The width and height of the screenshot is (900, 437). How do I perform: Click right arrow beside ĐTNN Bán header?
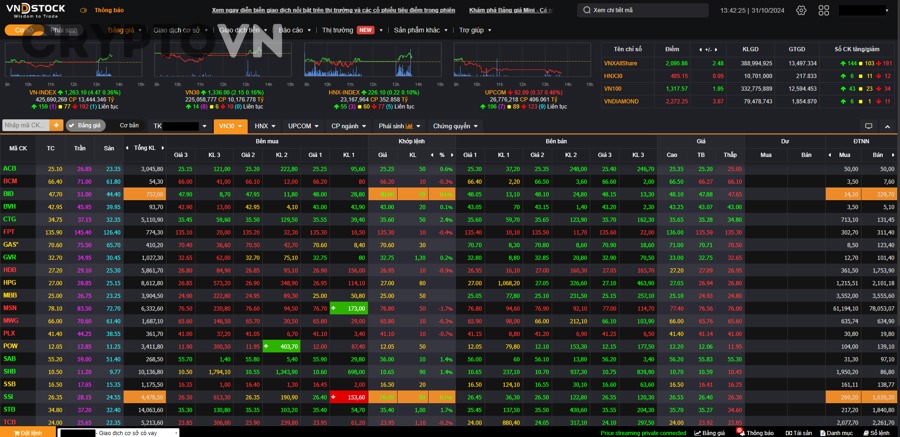point(894,155)
